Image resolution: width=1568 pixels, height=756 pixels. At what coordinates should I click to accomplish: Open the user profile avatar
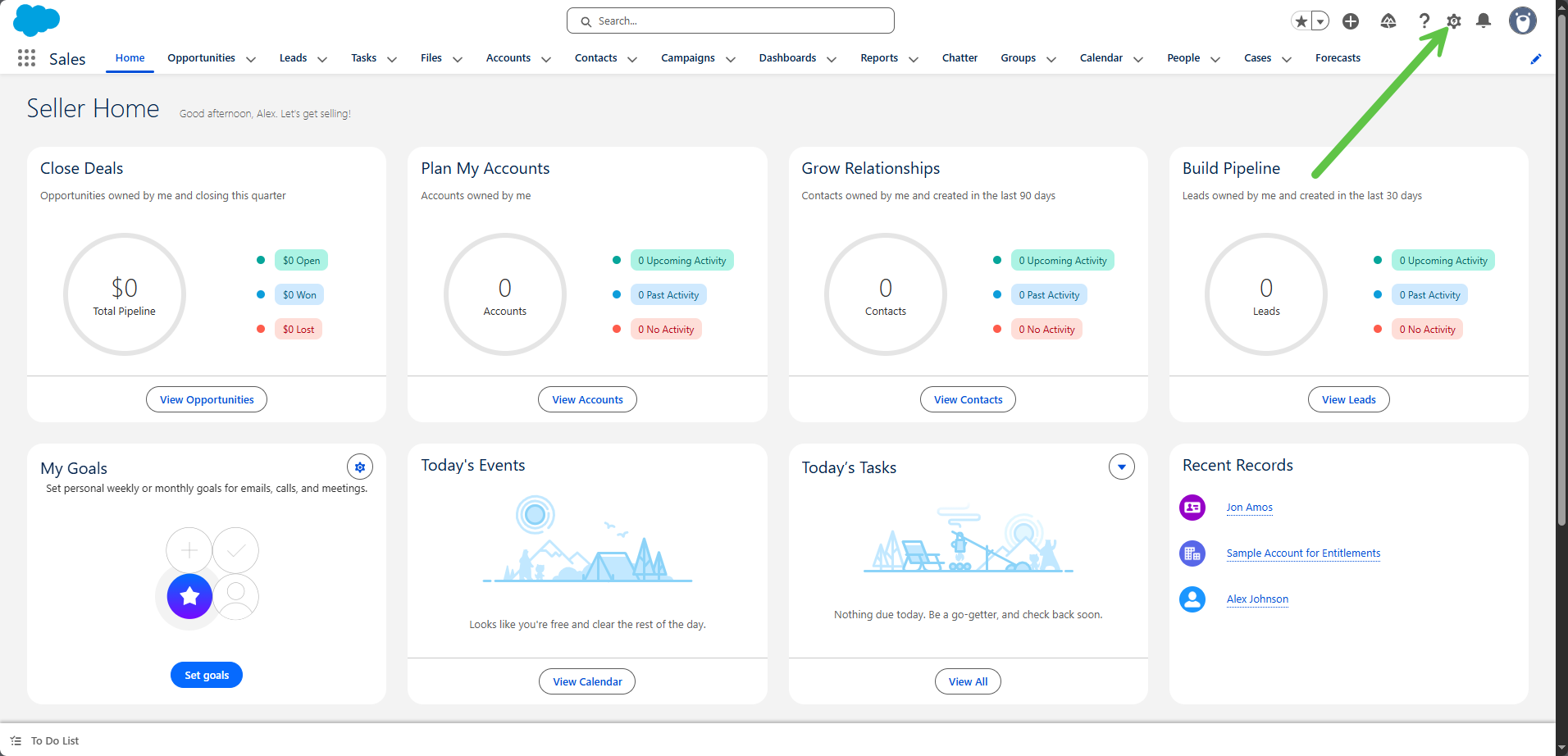1523,21
